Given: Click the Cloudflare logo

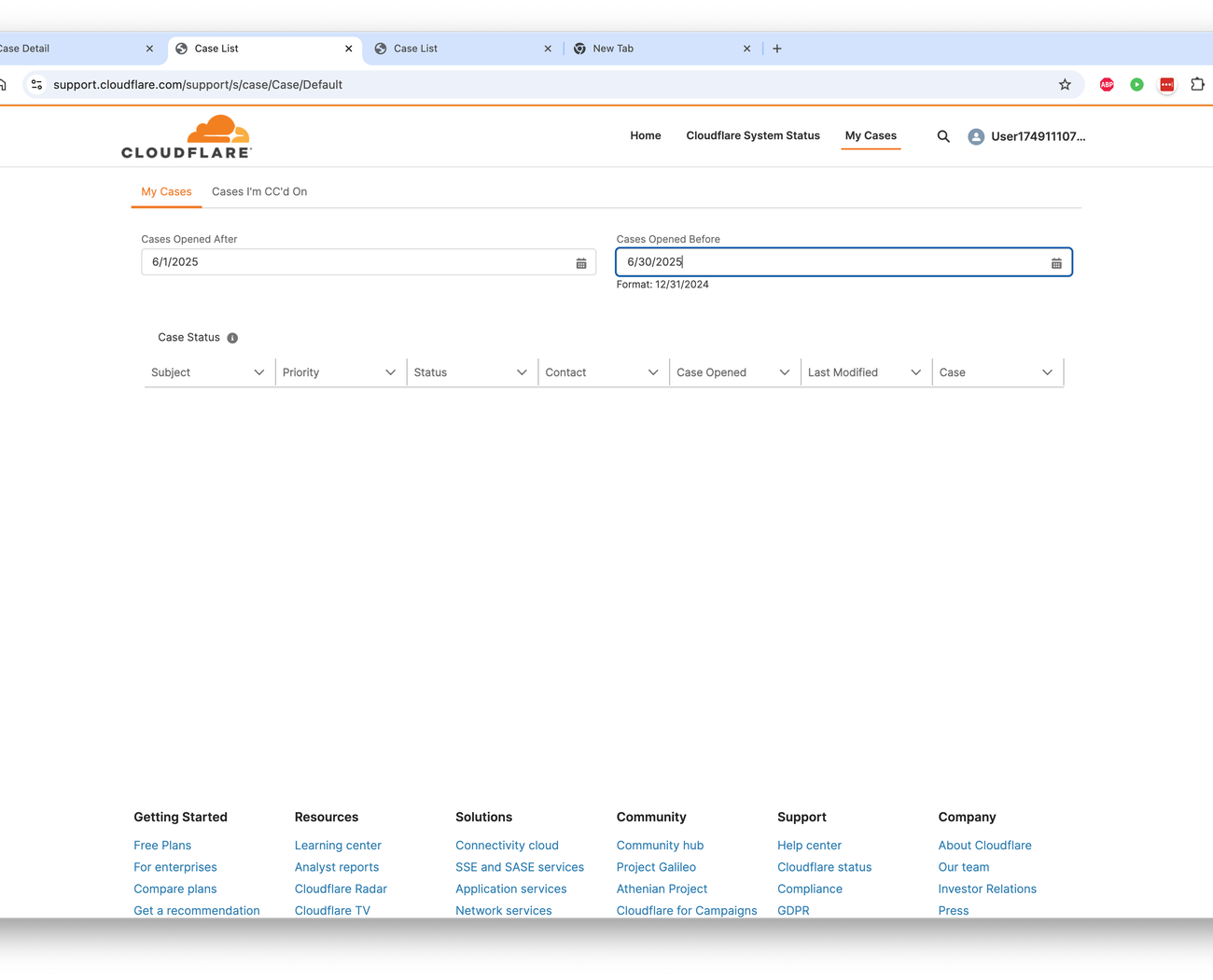Looking at the screenshot, I should click(187, 136).
